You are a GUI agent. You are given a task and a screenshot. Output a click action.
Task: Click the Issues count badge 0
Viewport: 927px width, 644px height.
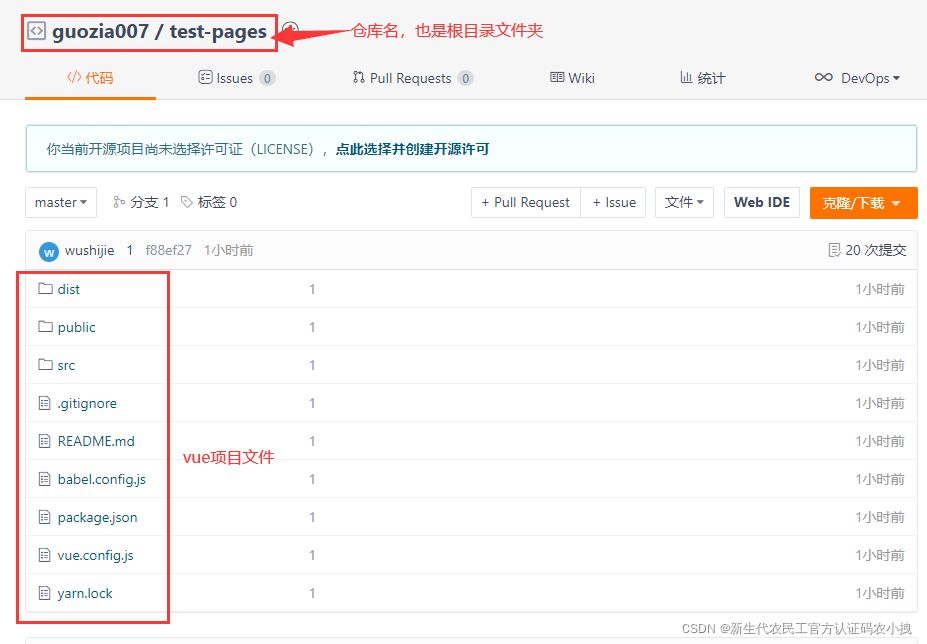267,78
